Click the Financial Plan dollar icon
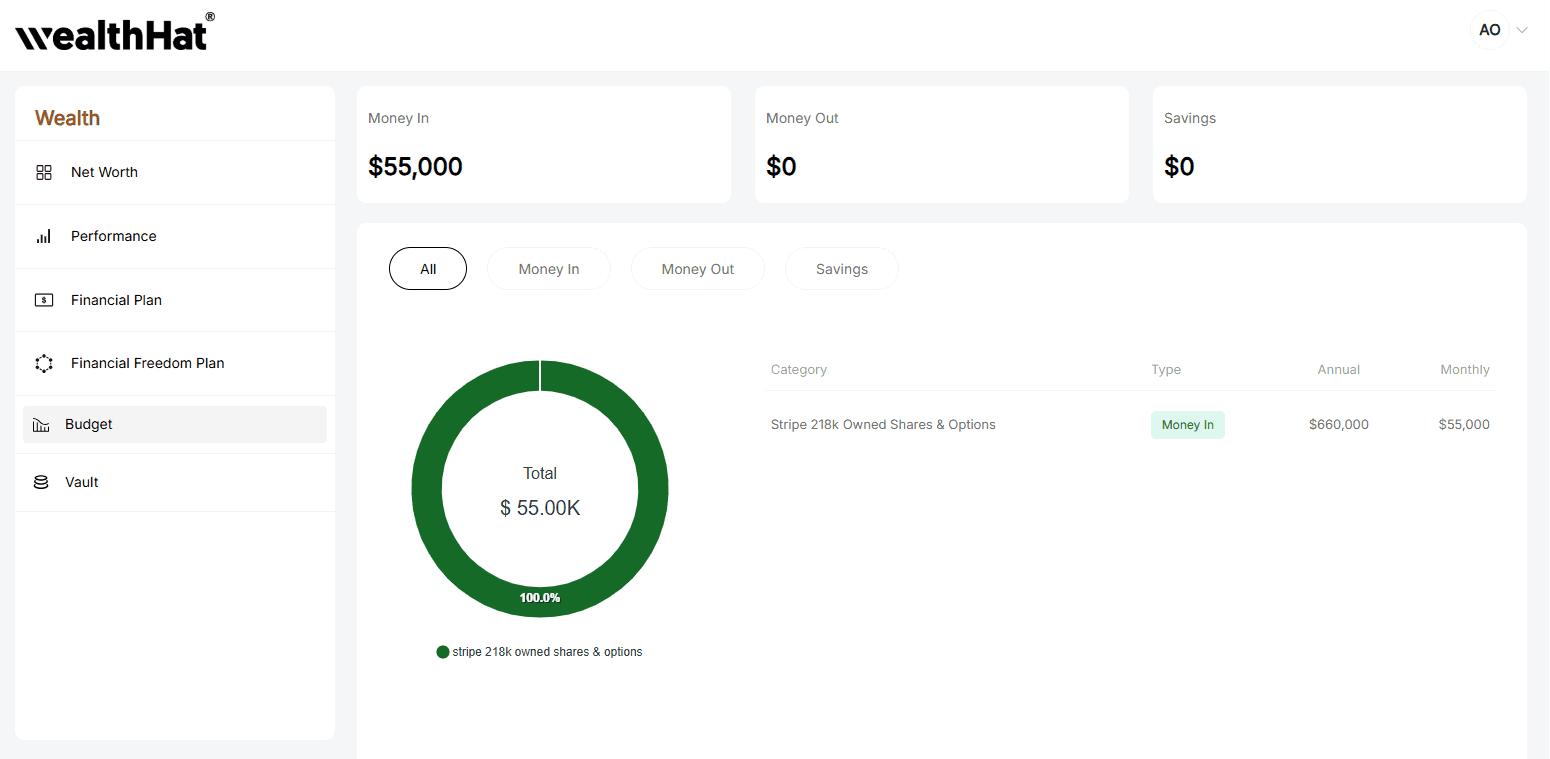Viewport: 1550px width, 759px height. [x=44, y=300]
